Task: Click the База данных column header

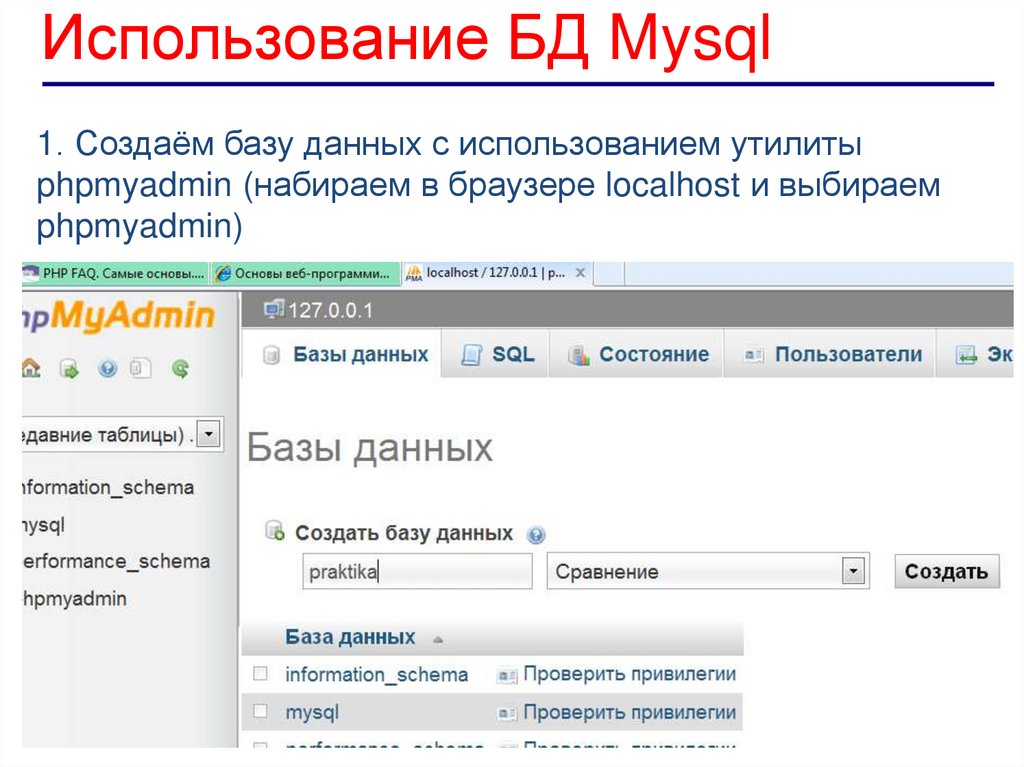Action: coord(350,637)
